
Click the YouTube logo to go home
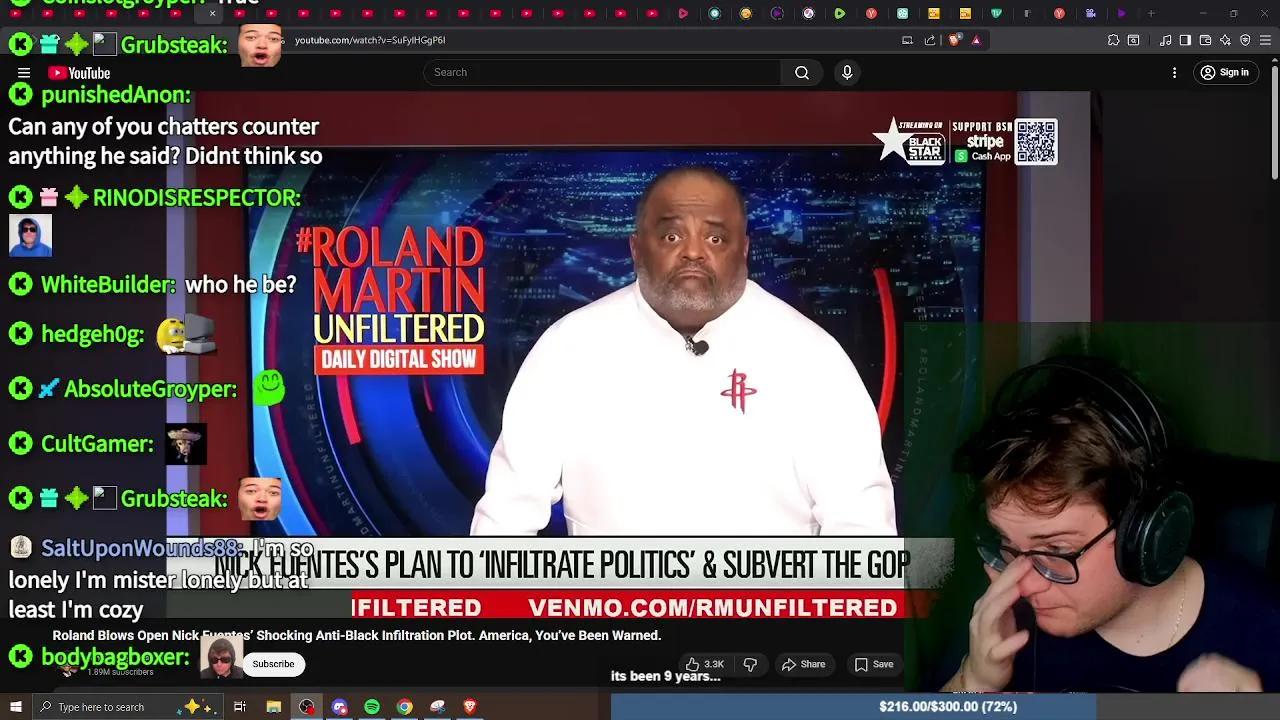tap(79, 73)
